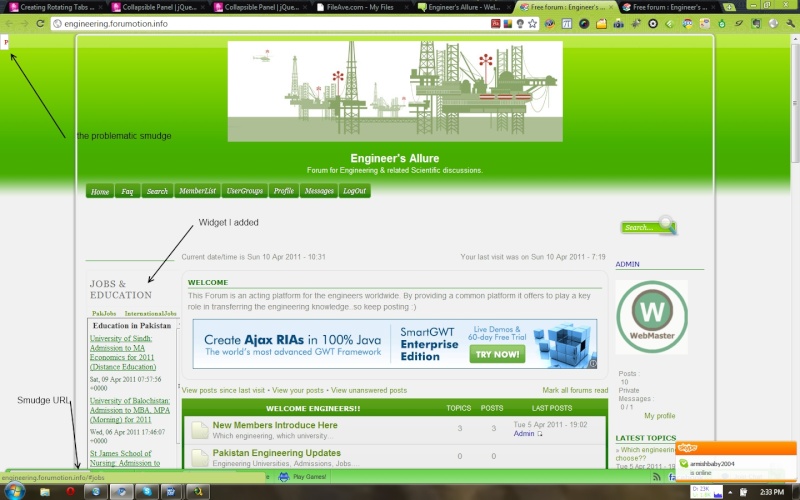
Task: Close the Creating Rotating Tabs browser tab
Action: click(x=100, y=7)
